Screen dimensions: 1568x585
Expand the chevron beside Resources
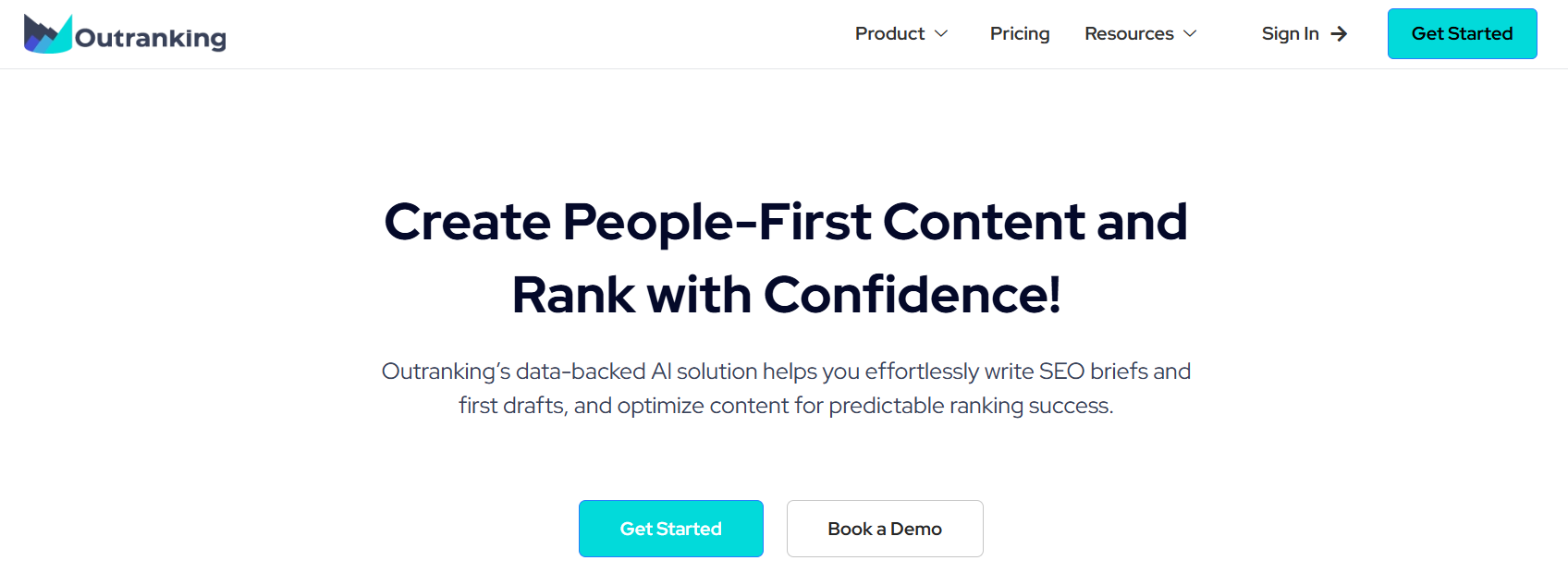[1190, 34]
